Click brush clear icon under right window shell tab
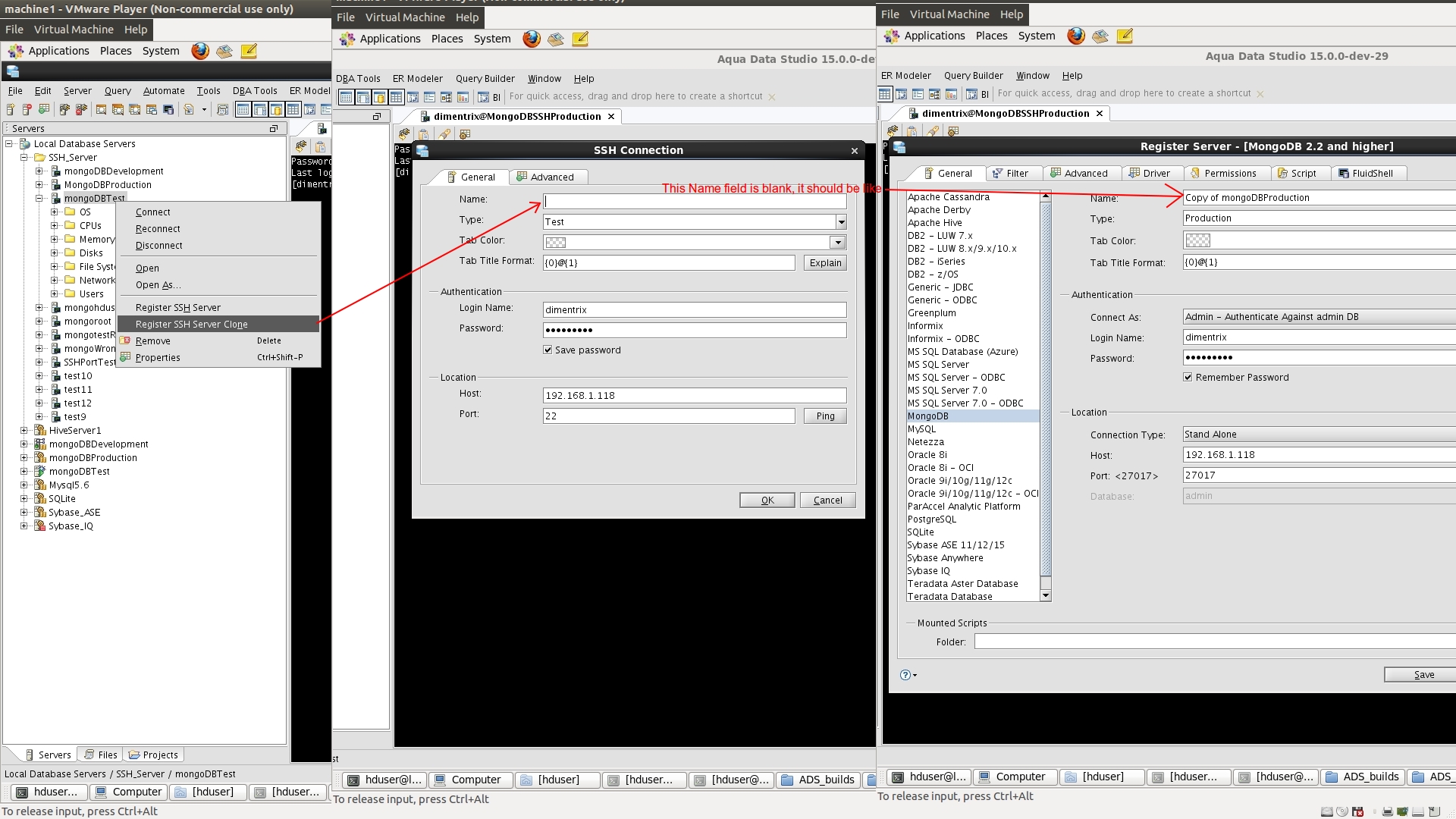The image size is (1456, 819). click(x=934, y=131)
